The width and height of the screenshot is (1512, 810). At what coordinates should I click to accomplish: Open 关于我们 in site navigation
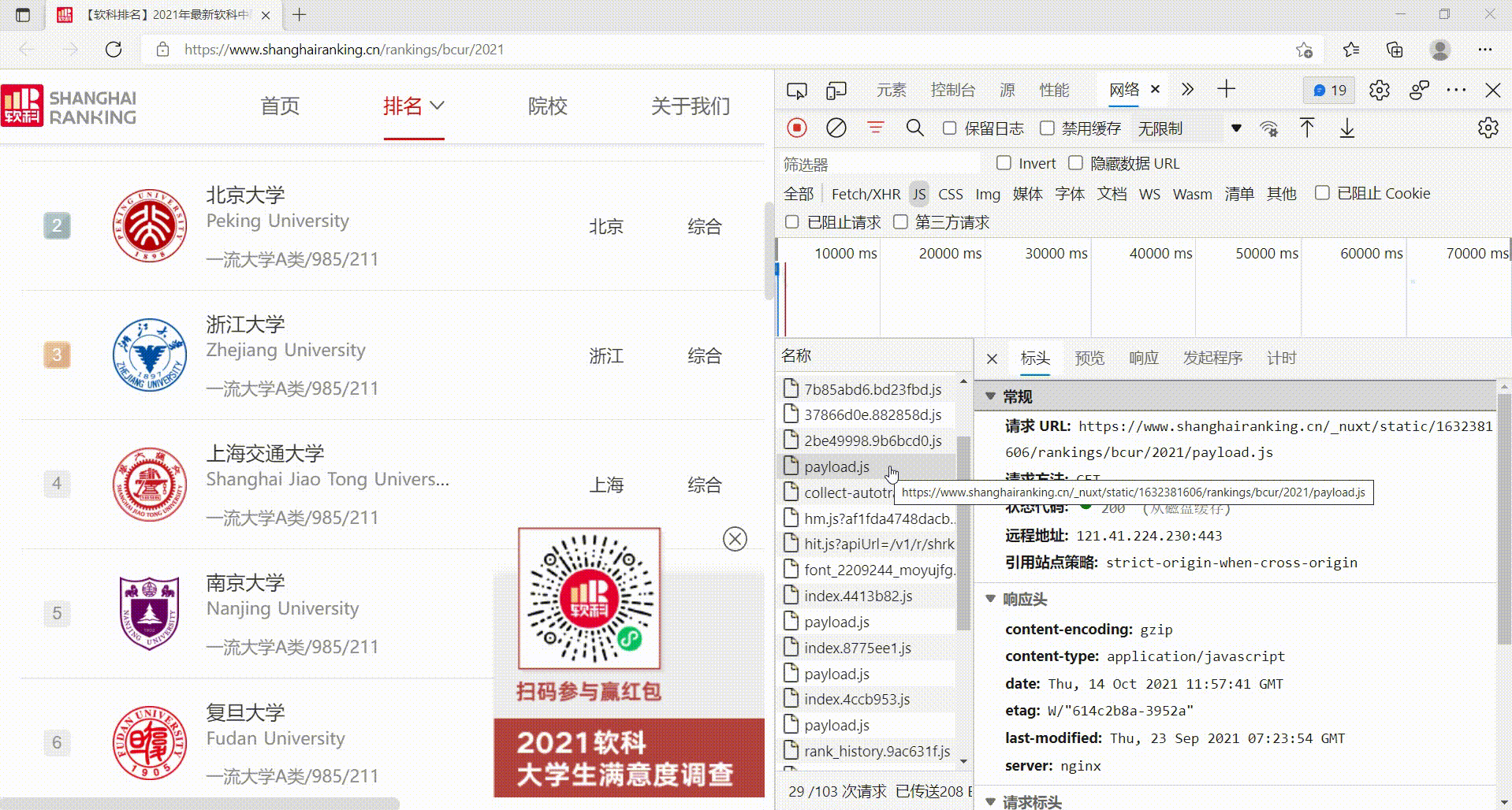click(x=691, y=106)
